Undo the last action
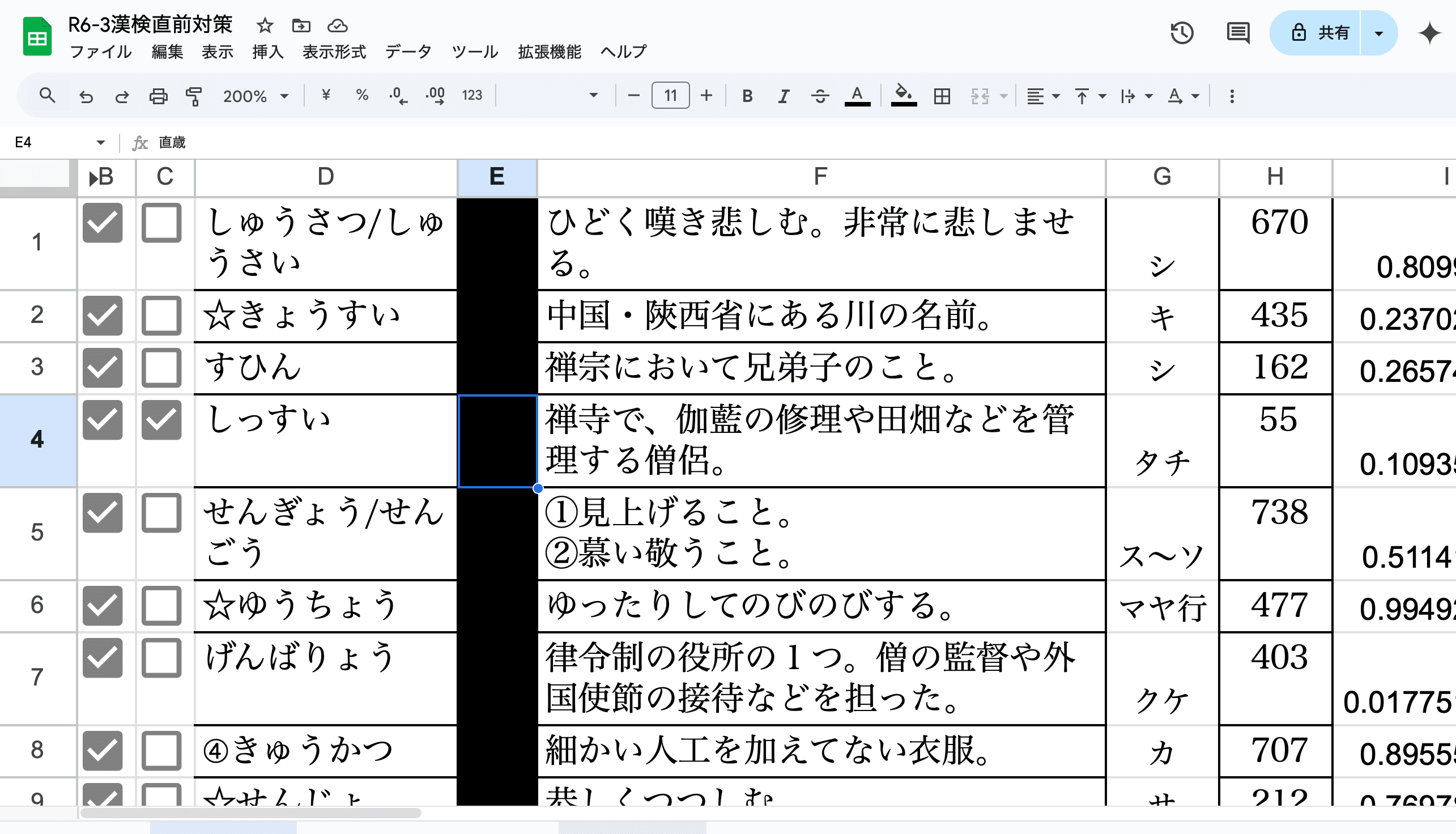 (86, 96)
